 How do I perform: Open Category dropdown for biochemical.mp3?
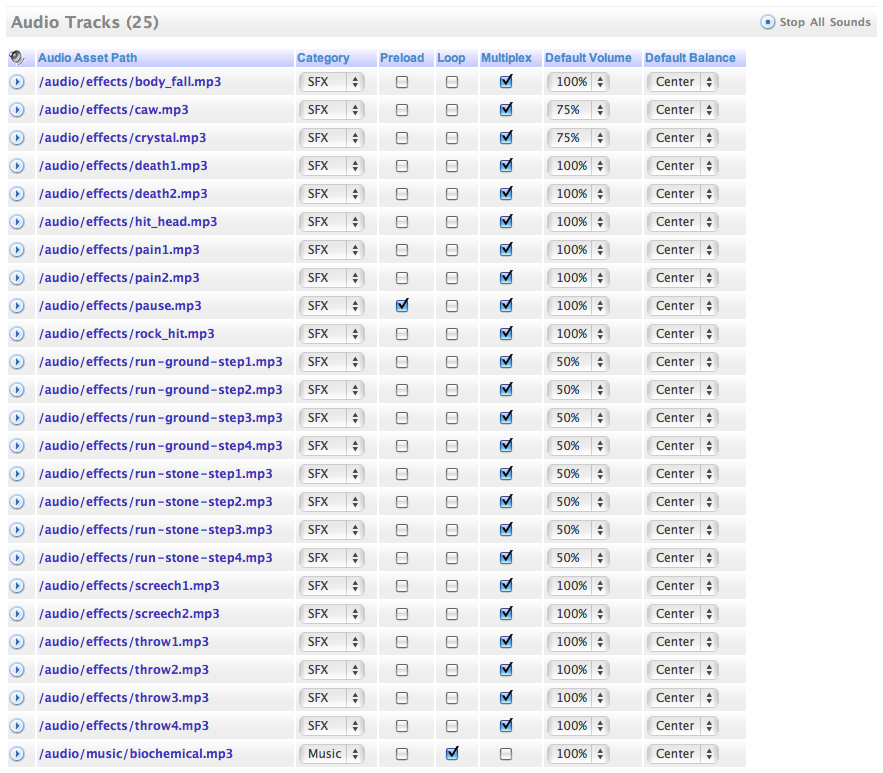tap(331, 754)
